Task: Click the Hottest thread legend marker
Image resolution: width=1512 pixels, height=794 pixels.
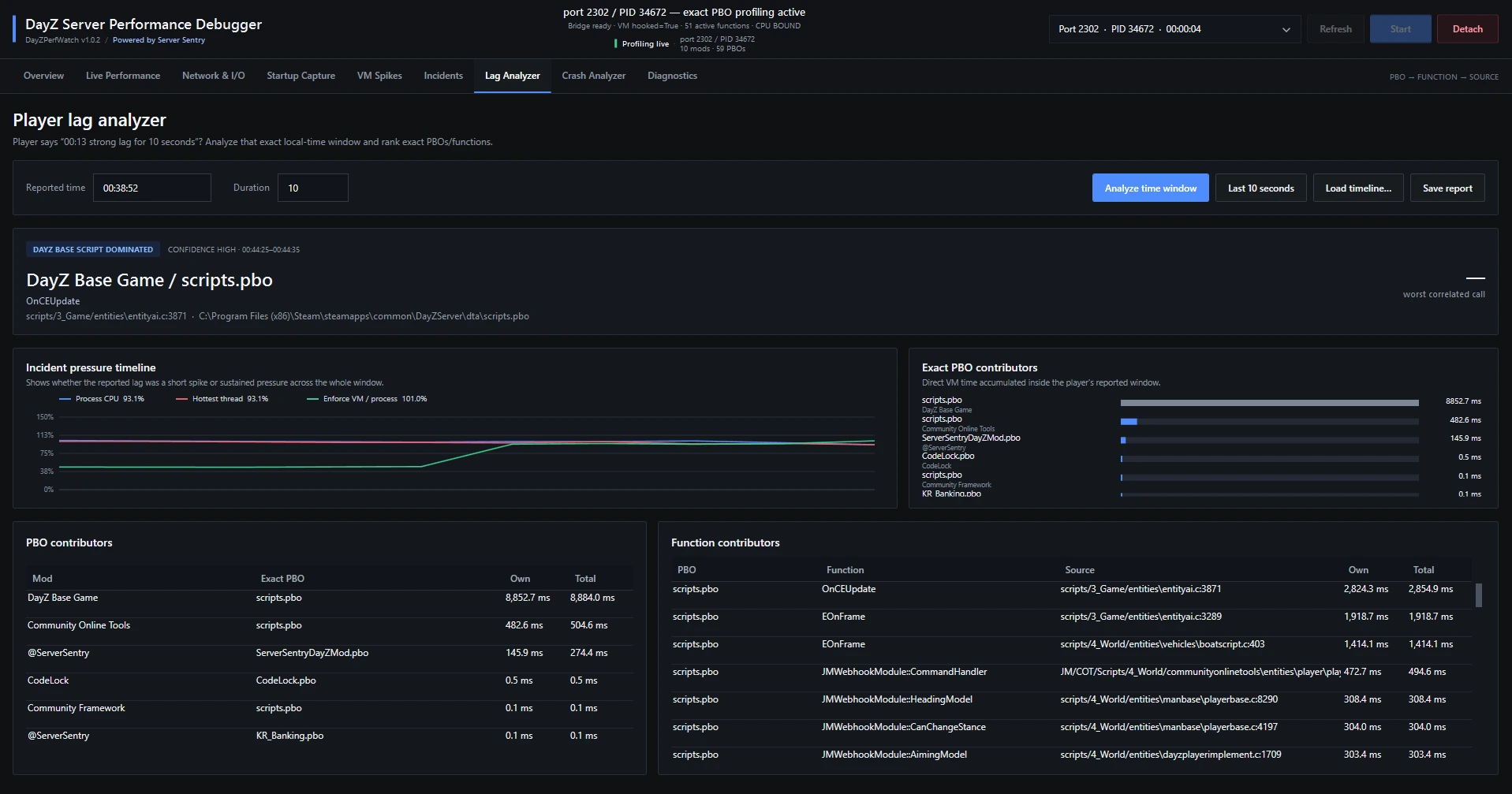Action: tap(181, 399)
